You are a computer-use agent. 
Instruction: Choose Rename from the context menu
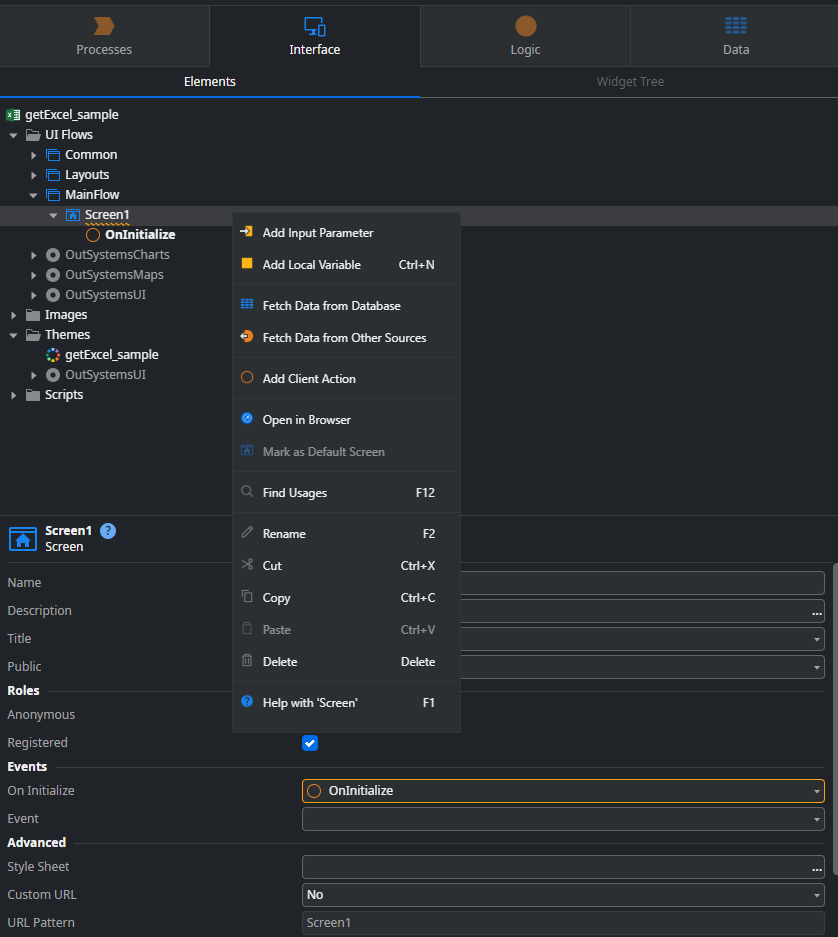(x=346, y=534)
